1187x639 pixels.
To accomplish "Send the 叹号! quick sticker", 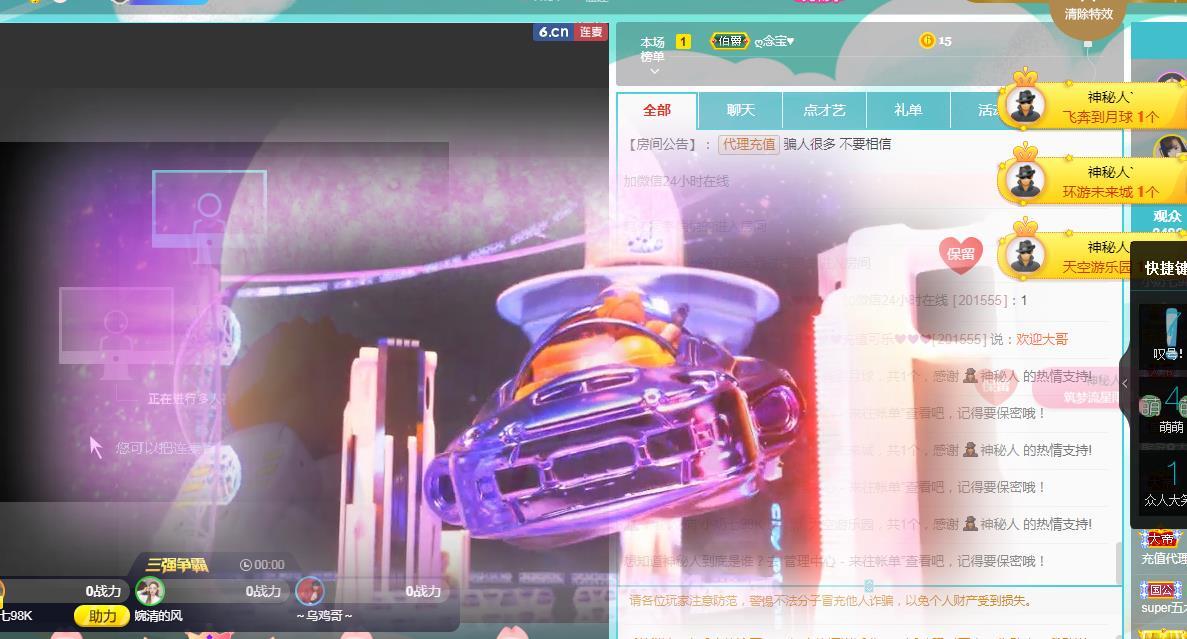I will coord(1167,335).
